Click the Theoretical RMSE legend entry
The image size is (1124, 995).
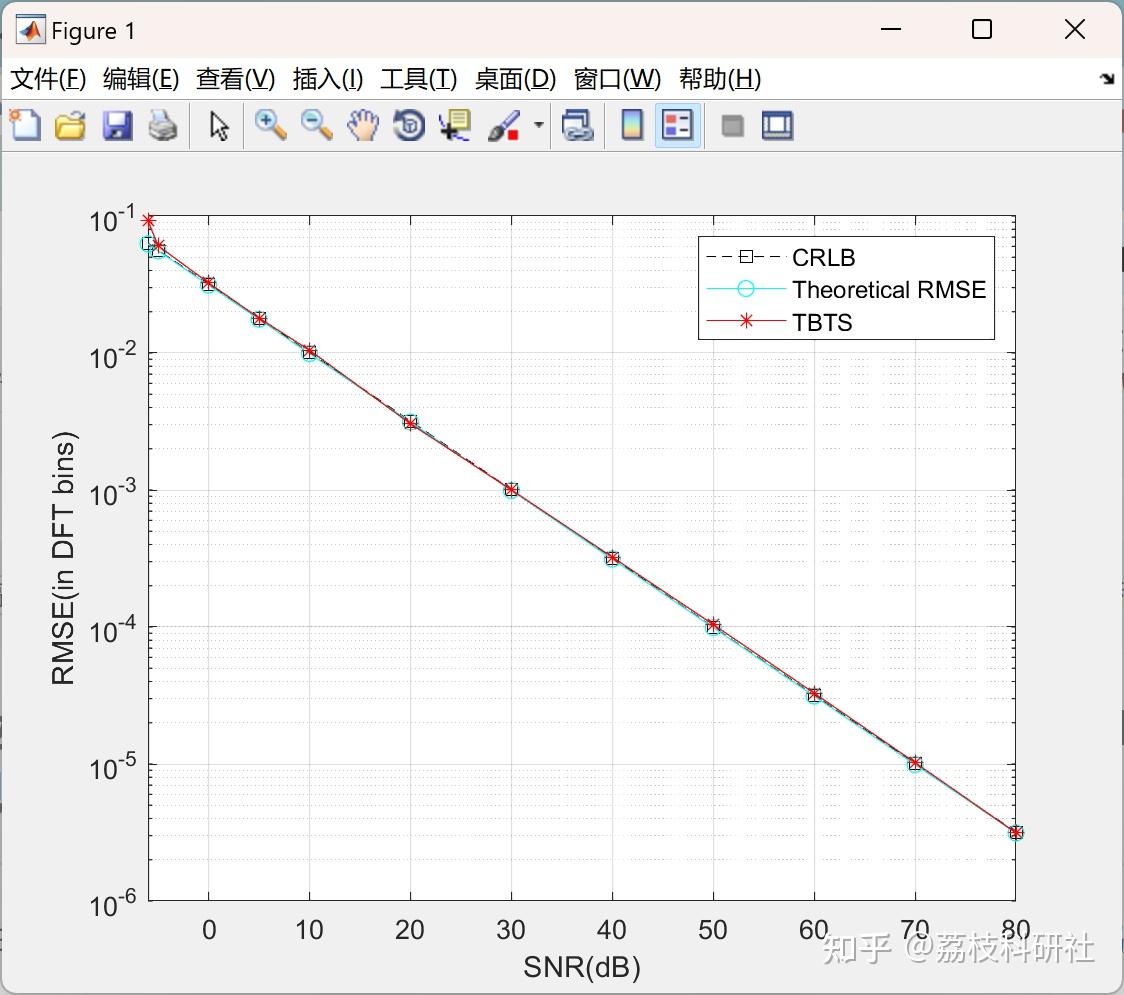pos(889,290)
